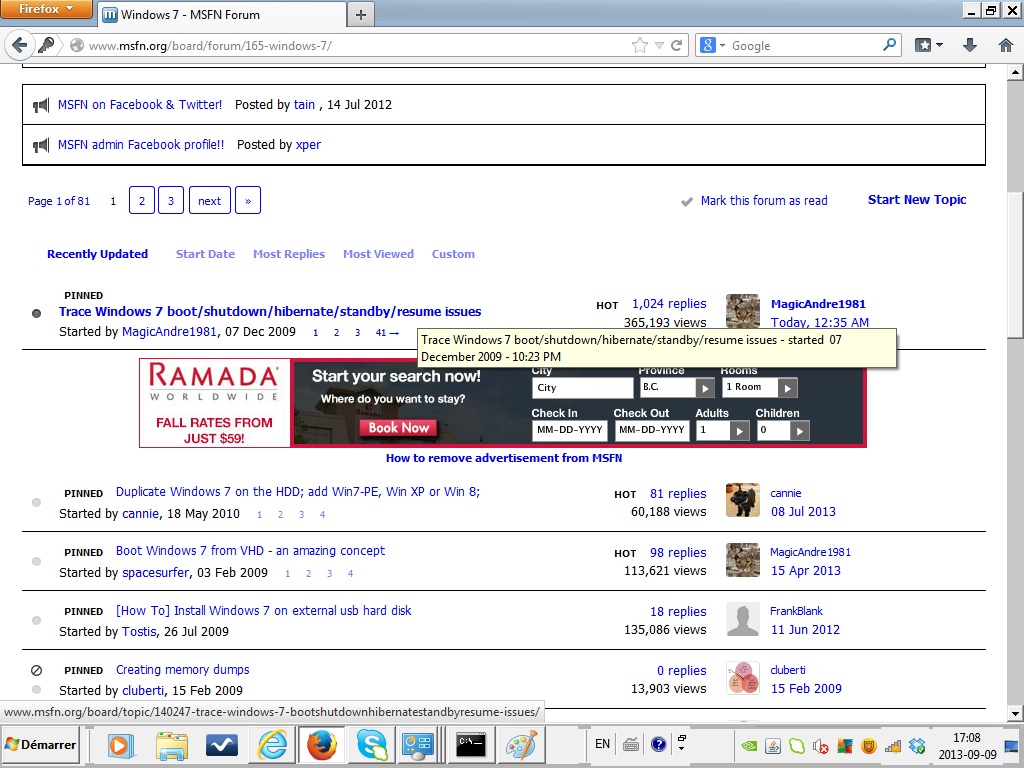Launch Windows Media Player from the taskbar

pos(120,745)
